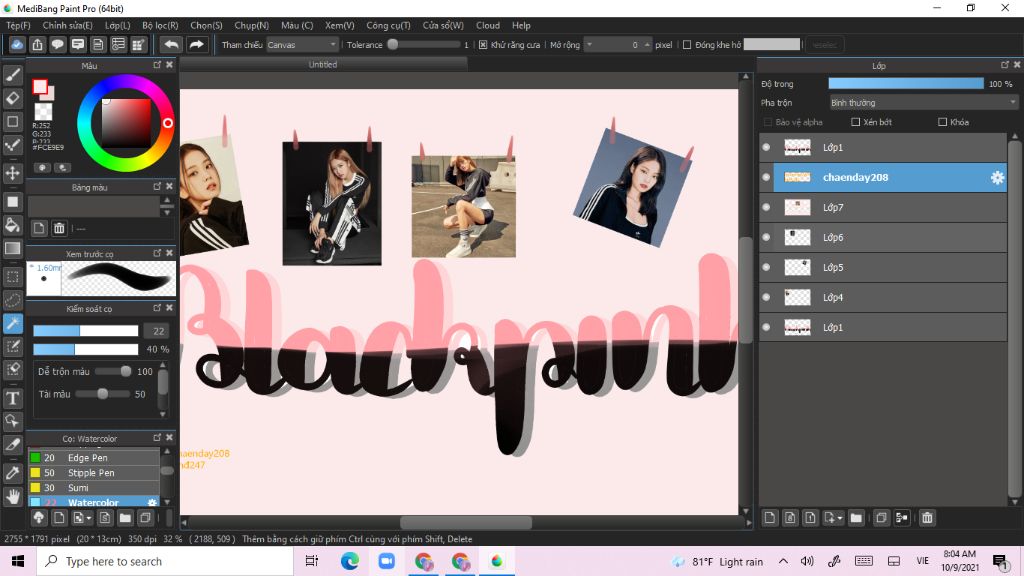This screenshot has height=576, width=1024.
Task: Open the Pha trộn blend mode dropdown
Action: coord(923,103)
